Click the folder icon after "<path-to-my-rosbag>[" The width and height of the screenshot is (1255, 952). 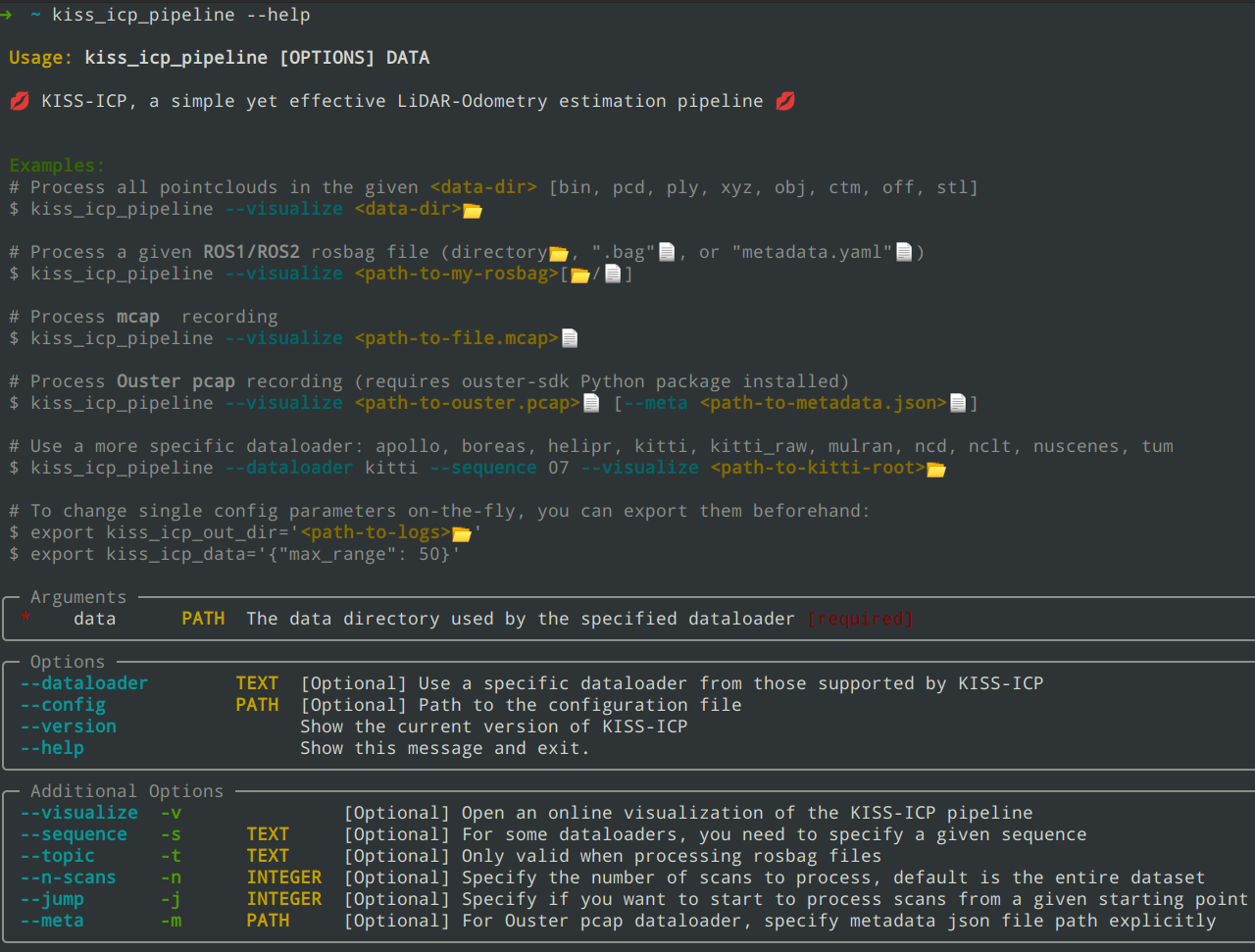coord(580,275)
